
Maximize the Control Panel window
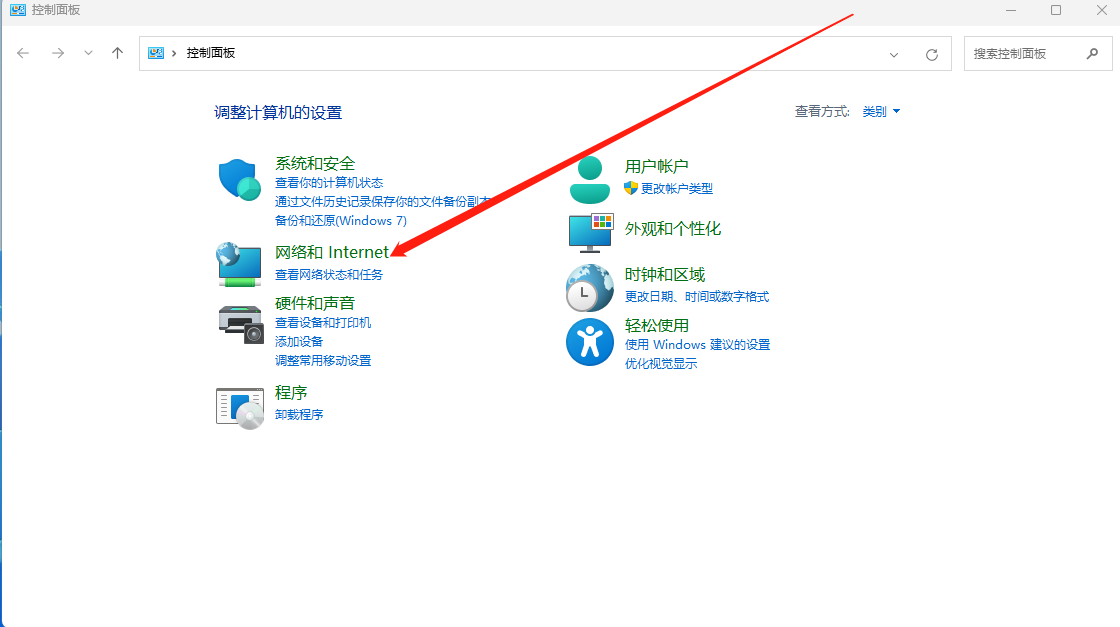point(1056,10)
